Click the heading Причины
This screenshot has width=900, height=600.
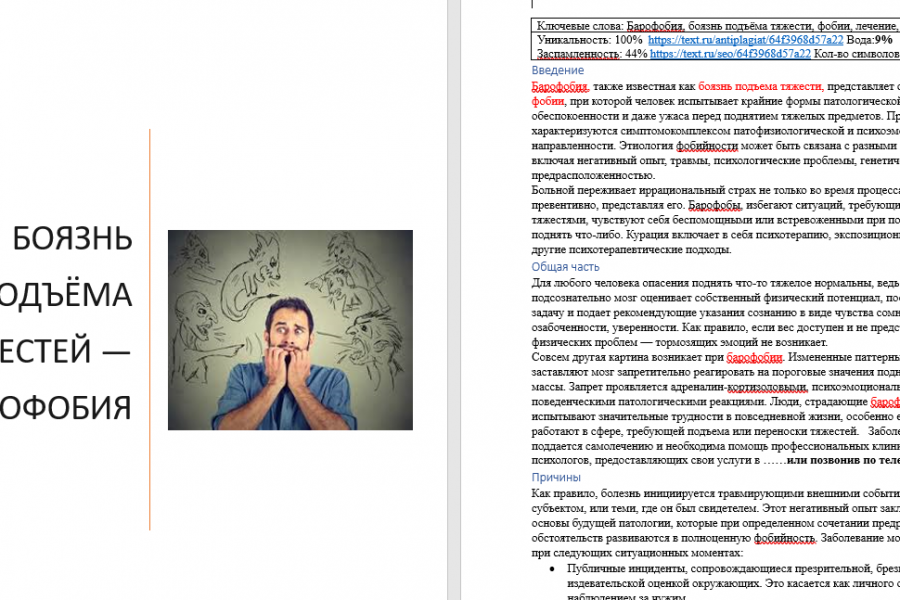(556, 477)
